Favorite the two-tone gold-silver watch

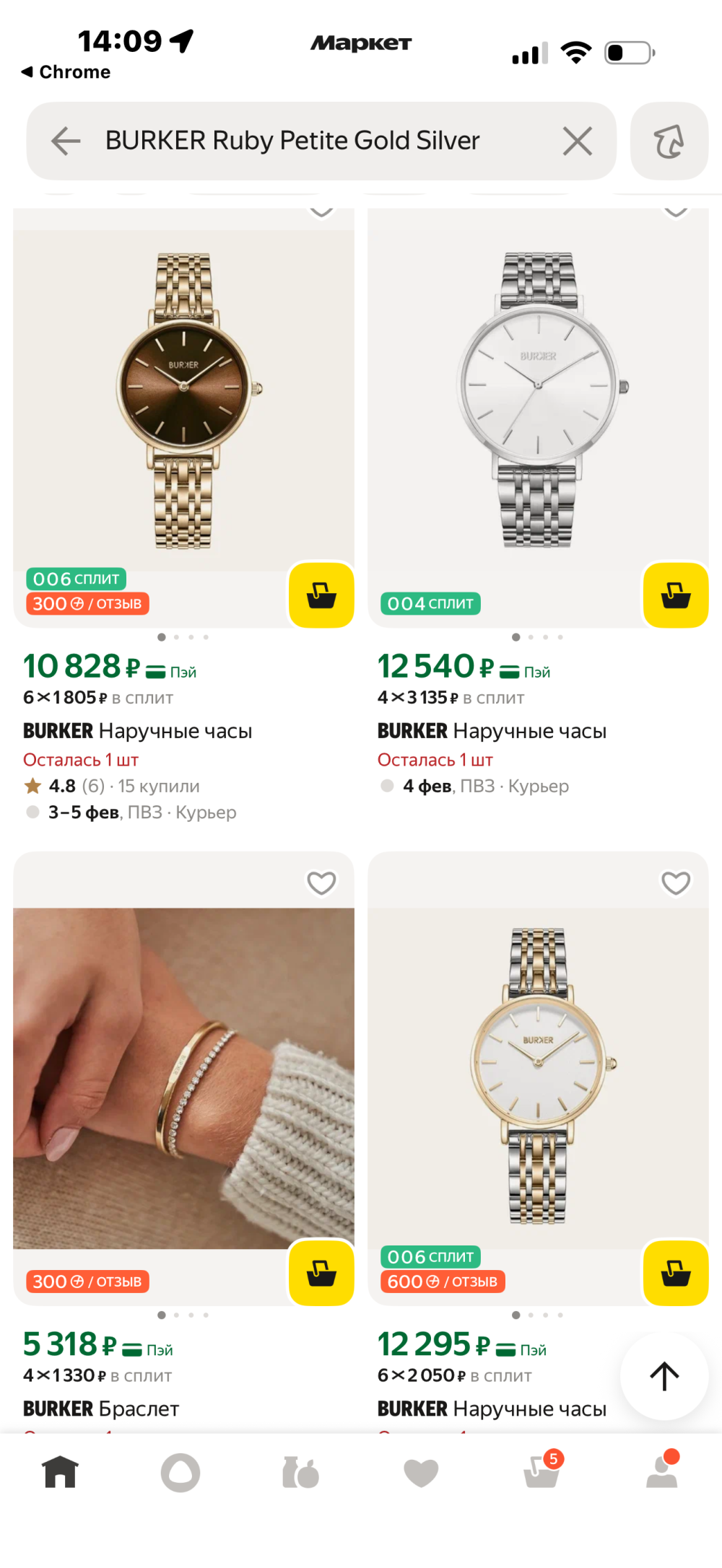point(676,882)
